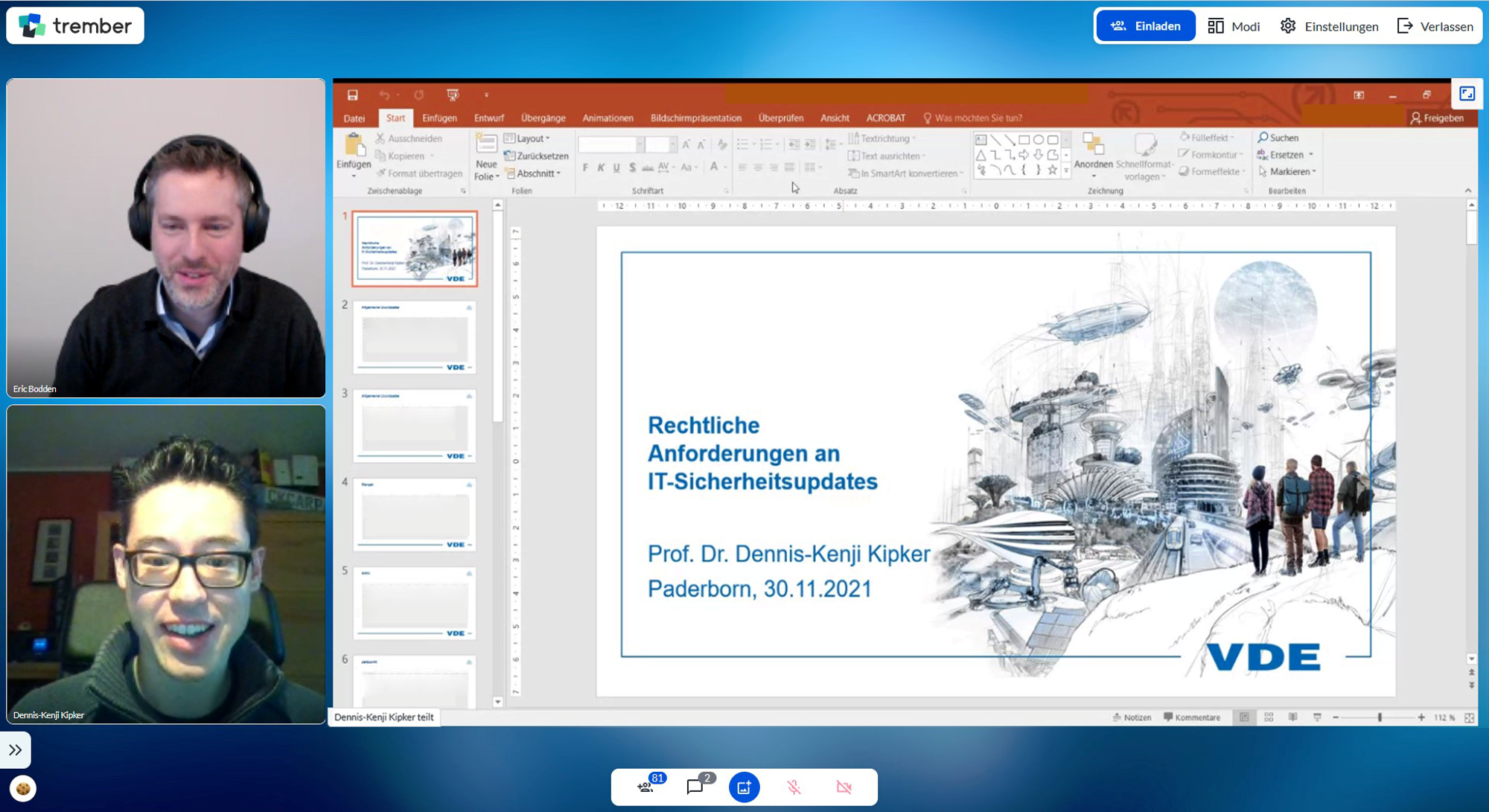This screenshot has height=812, width=1489.
Task: Switch to the Entwurf ribbon tab
Action: pyautogui.click(x=489, y=118)
